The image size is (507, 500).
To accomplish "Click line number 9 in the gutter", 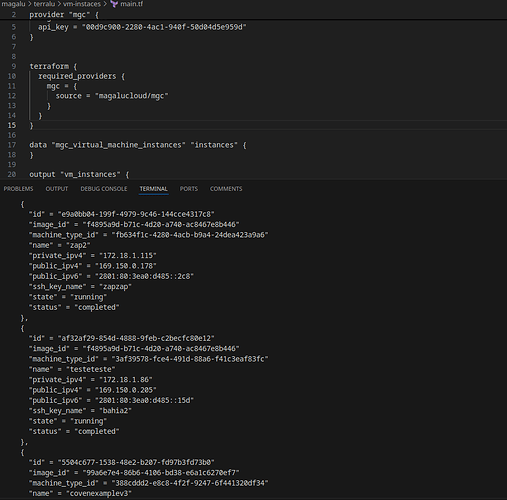I will pyautogui.click(x=14, y=66).
